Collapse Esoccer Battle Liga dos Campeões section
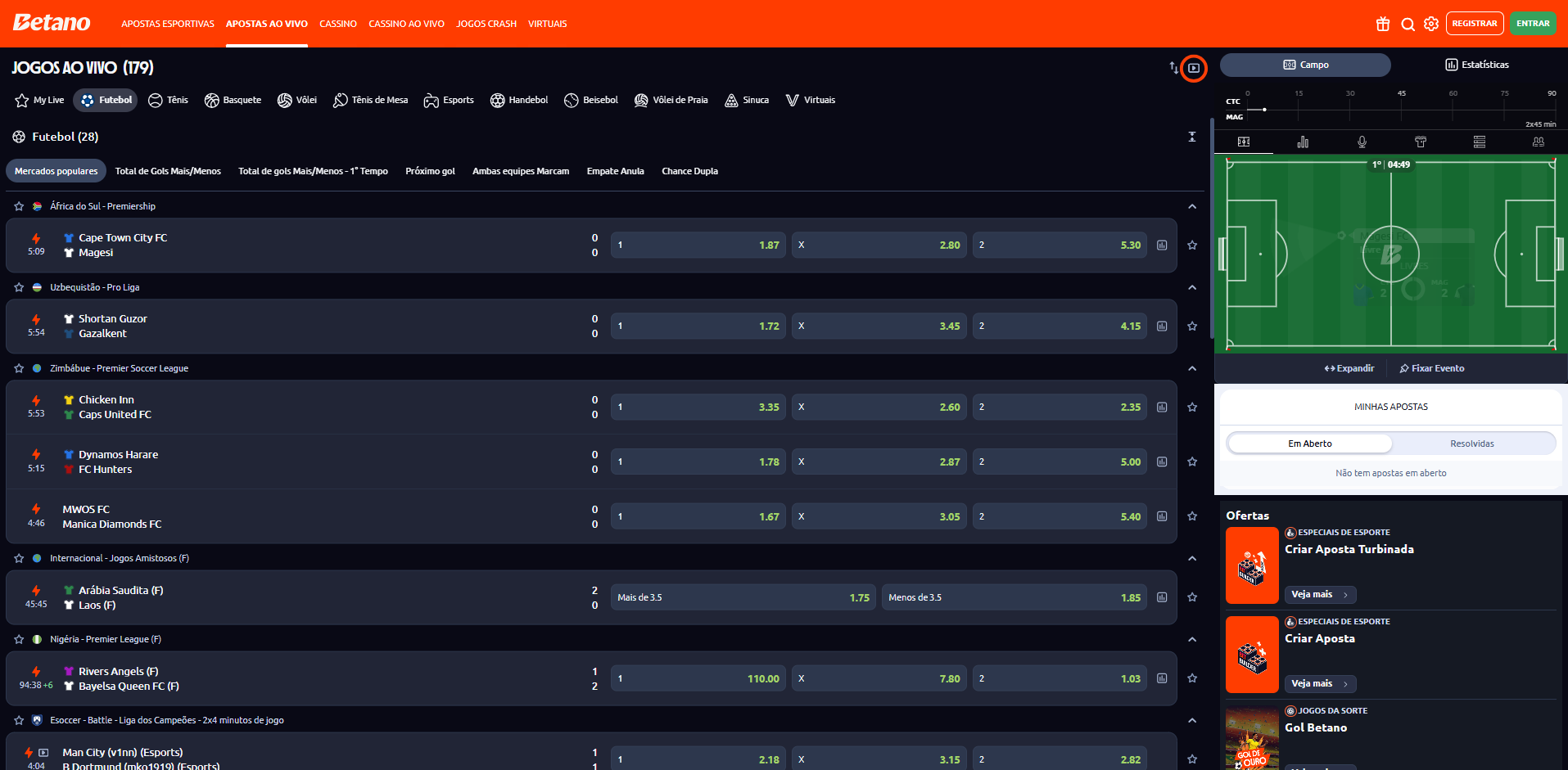Screen dimensions: 1568x770 pyautogui.click(x=1192, y=720)
